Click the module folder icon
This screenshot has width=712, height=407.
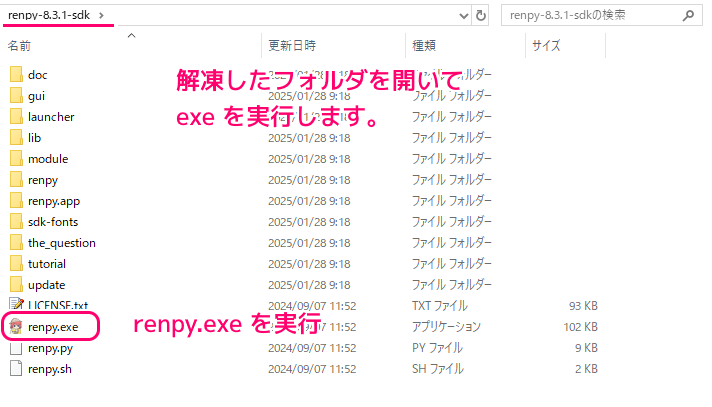(x=16, y=159)
